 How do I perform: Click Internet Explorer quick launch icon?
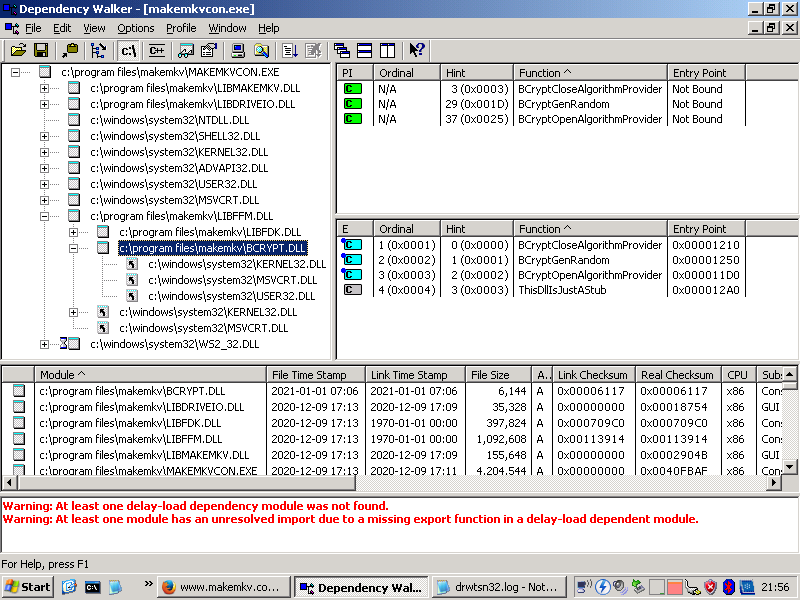(x=69, y=587)
